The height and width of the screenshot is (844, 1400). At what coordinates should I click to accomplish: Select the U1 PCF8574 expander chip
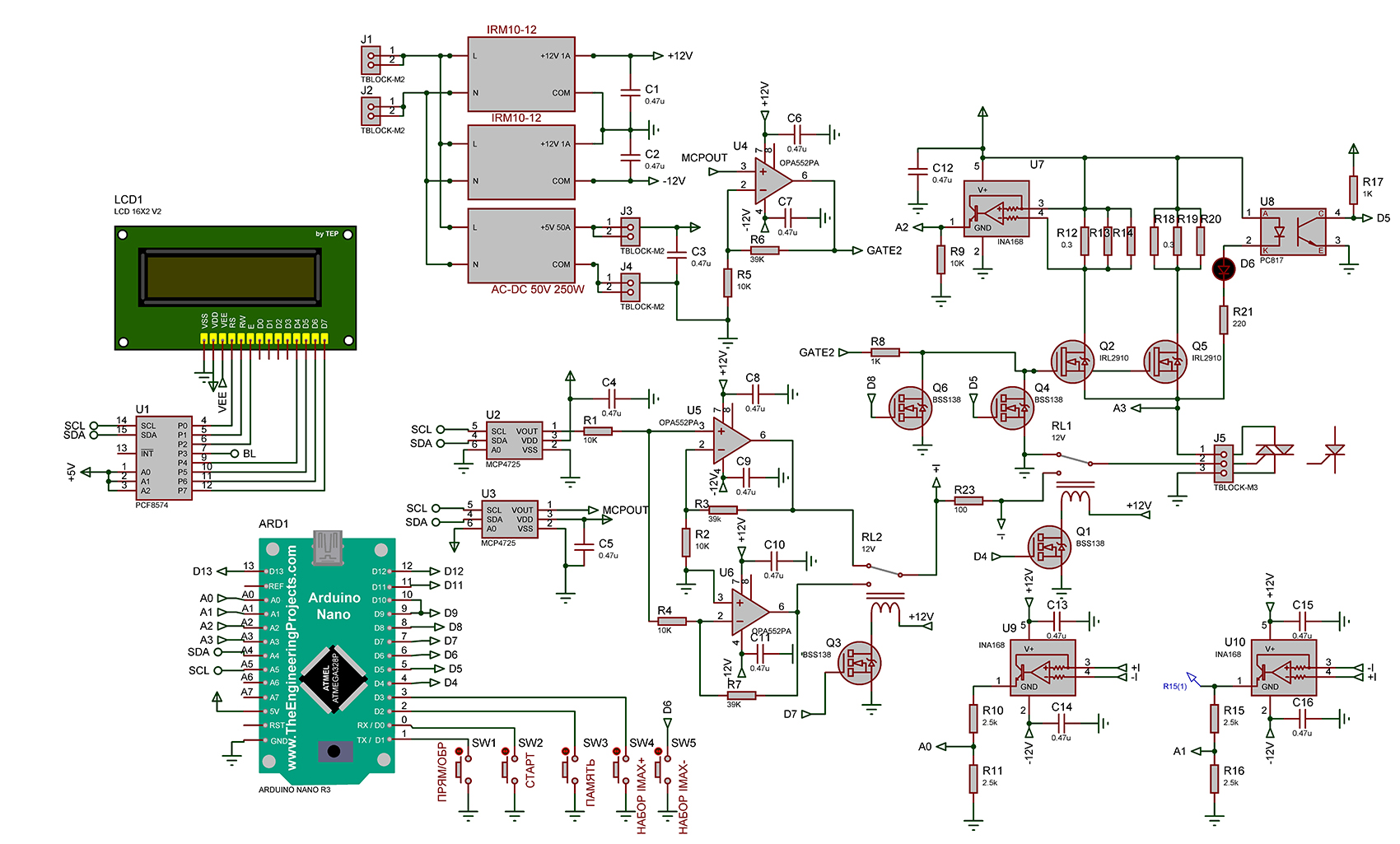coord(164,458)
